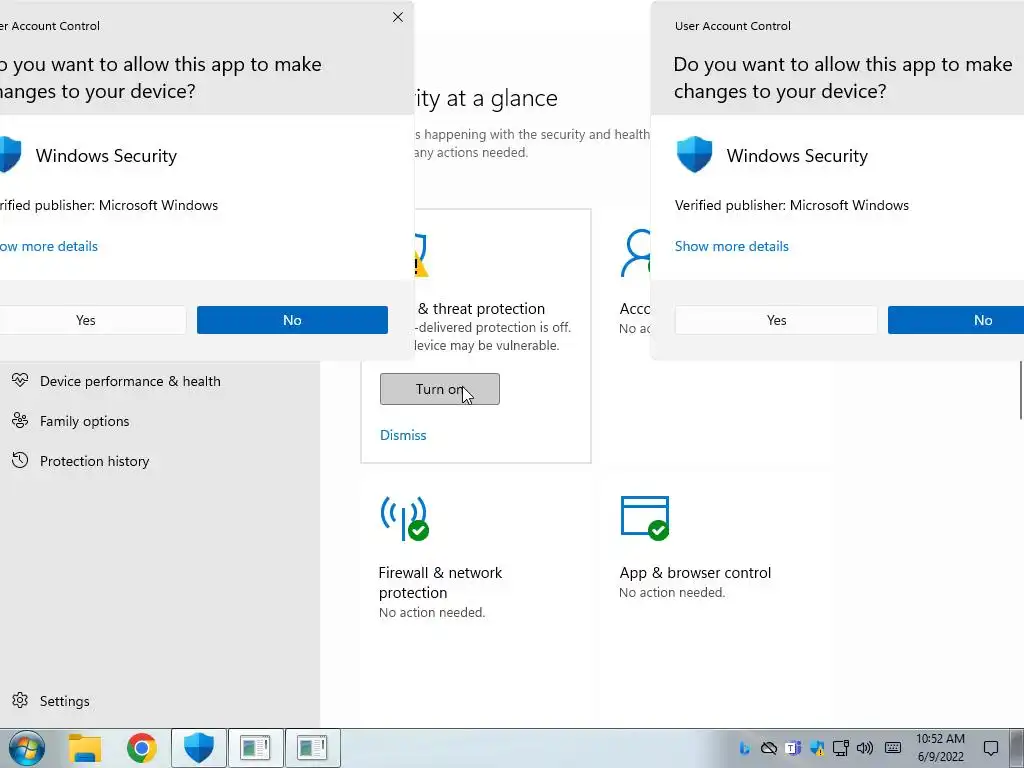Open Microsoft Teams tray icon
This screenshot has height=768, width=1024.
point(793,748)
